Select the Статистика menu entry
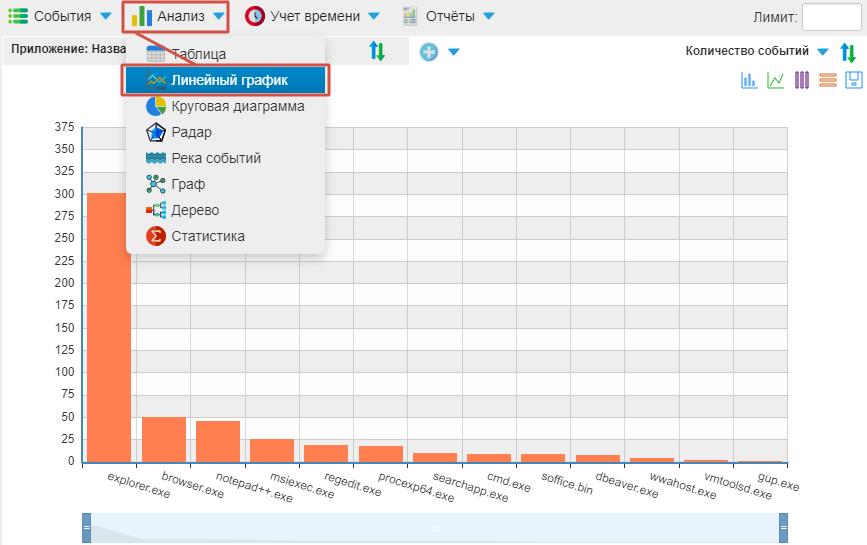 tap(207, 236)
